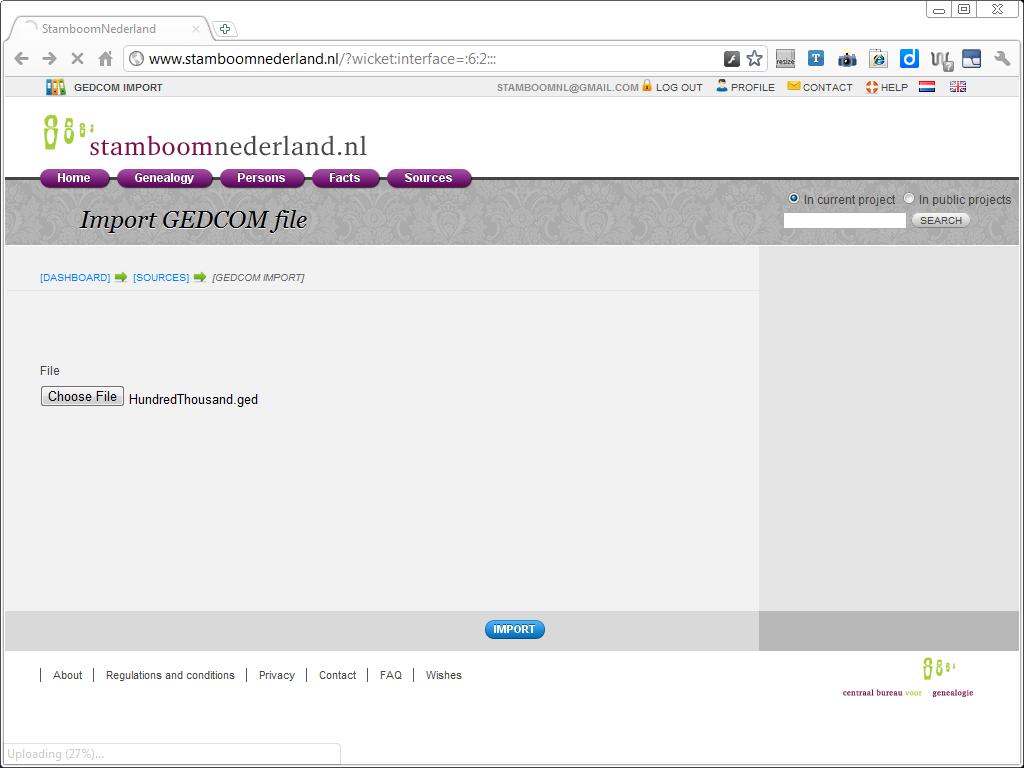1024x768 pixels.
Task: Open a new tab with plus button
Action: 225,29
